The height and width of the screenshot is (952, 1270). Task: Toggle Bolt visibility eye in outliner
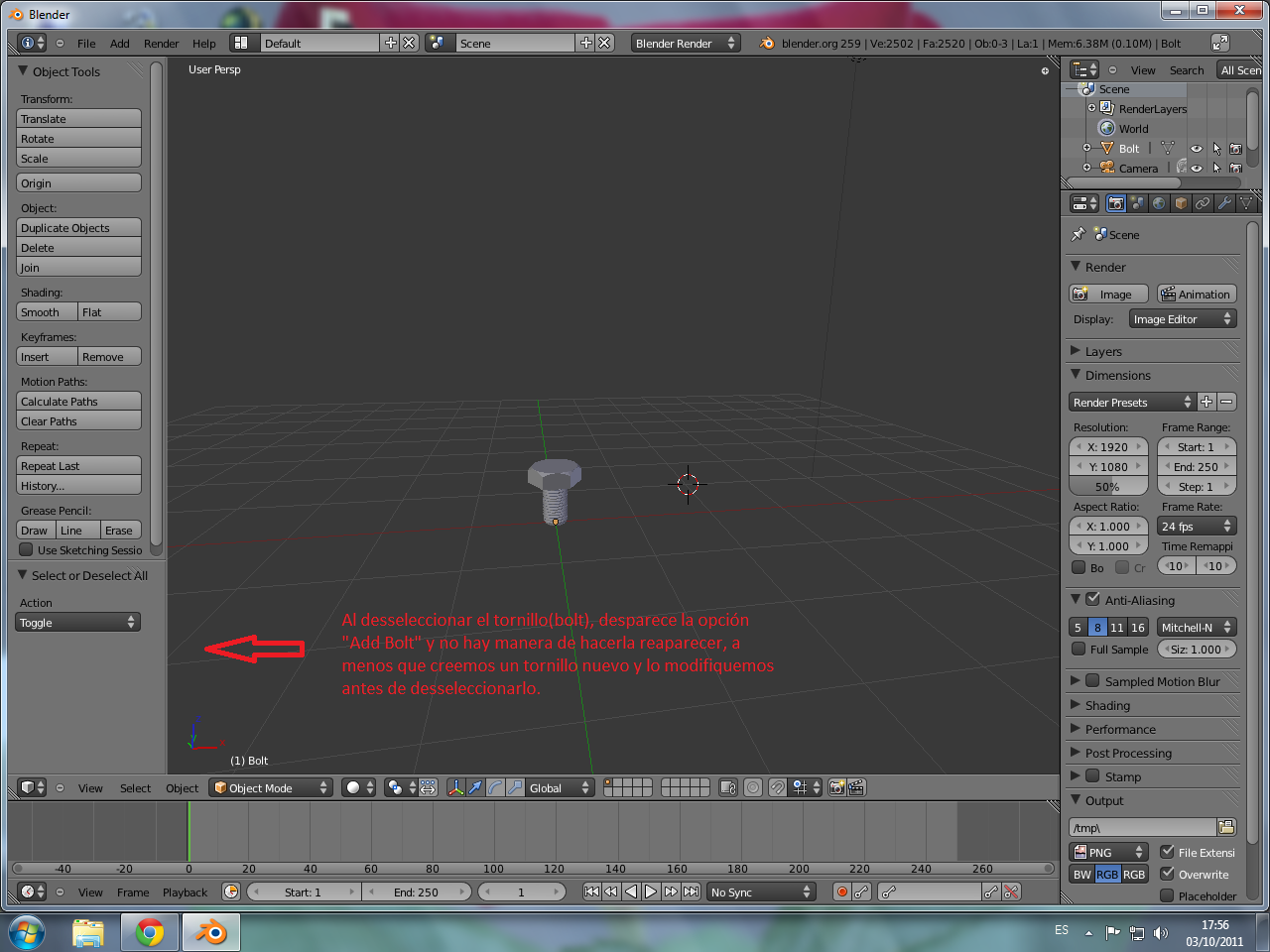pos(1197,149)
